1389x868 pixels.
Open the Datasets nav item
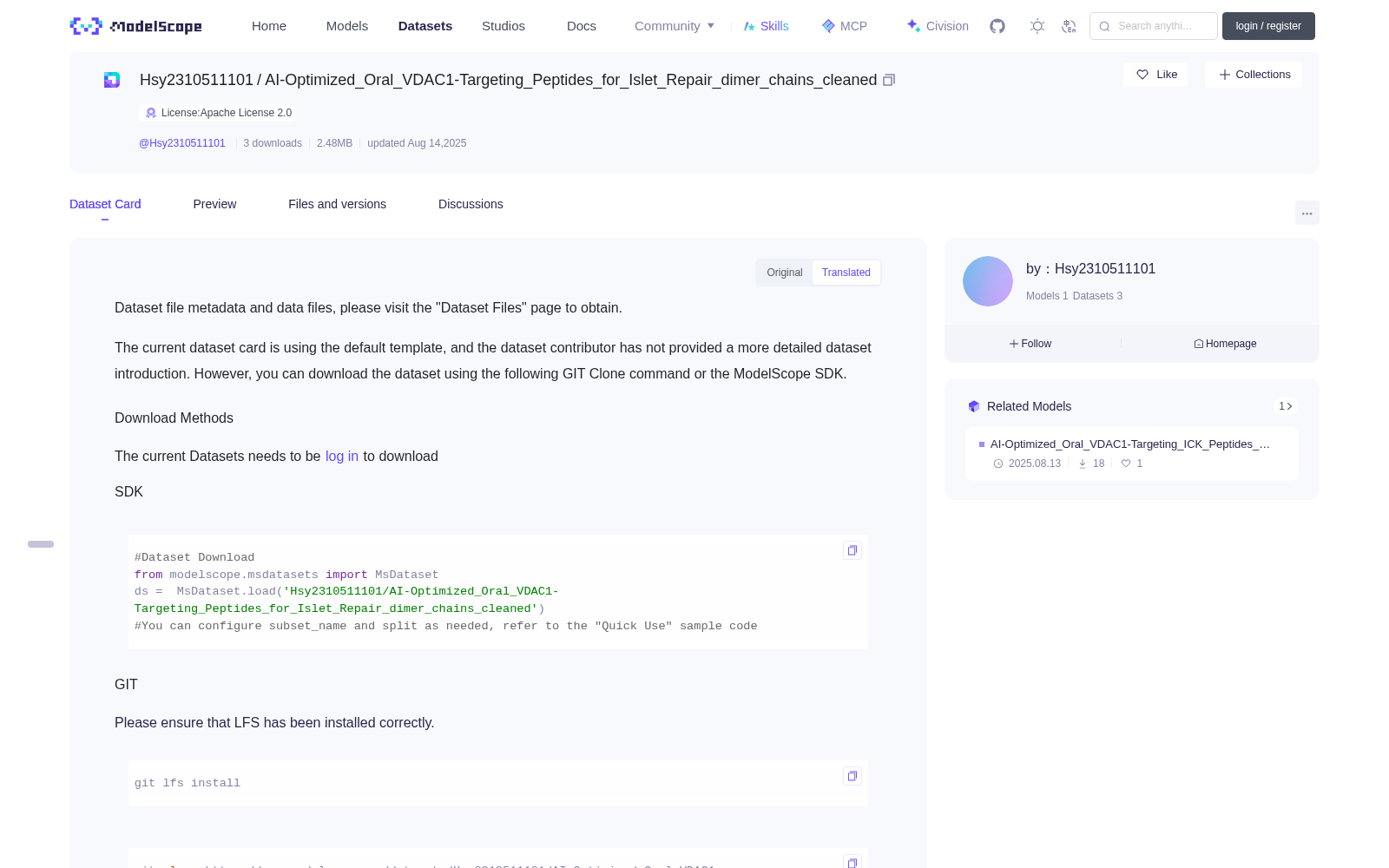[x=425, y=26]
